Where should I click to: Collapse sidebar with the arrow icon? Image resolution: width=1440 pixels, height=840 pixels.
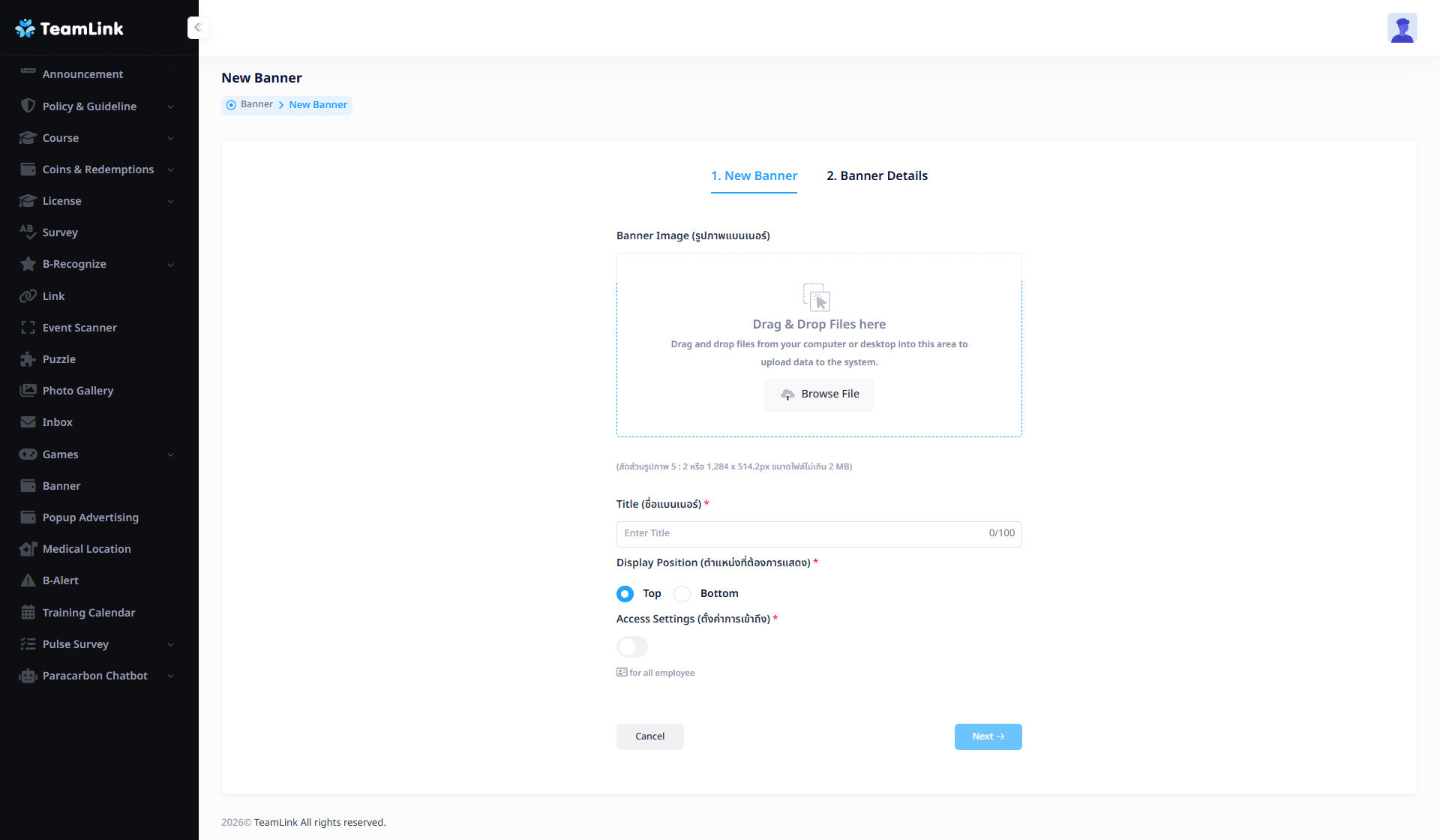point(198,28)
